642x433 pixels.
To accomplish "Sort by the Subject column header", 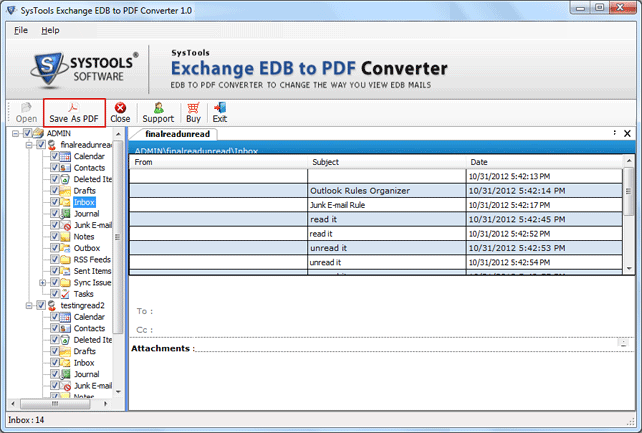I will tap(387, 162).
